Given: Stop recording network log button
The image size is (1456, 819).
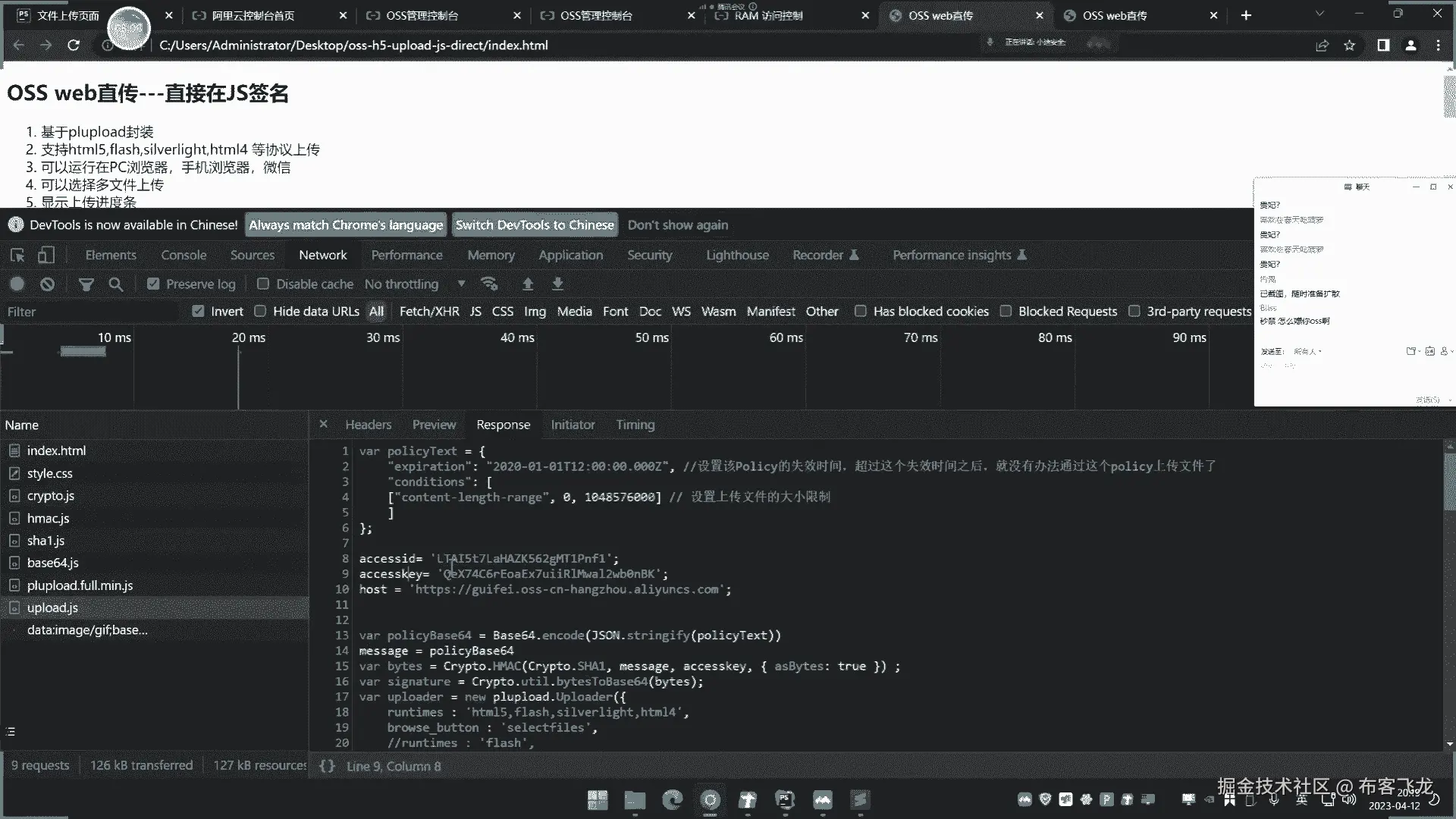Looking at the screenshot, I should pos(17,284).
